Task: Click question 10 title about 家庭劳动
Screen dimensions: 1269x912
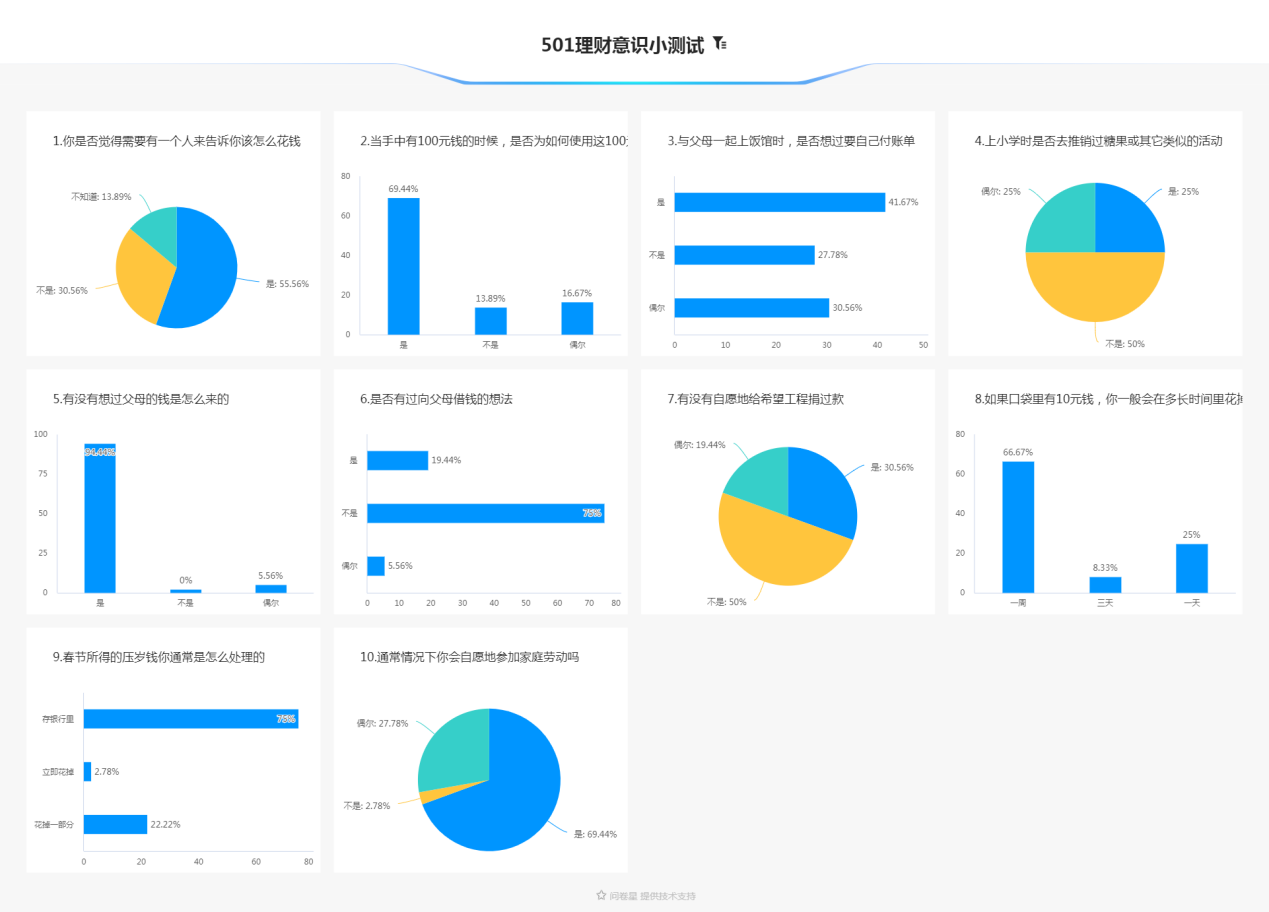Action: tap(470, 657)
